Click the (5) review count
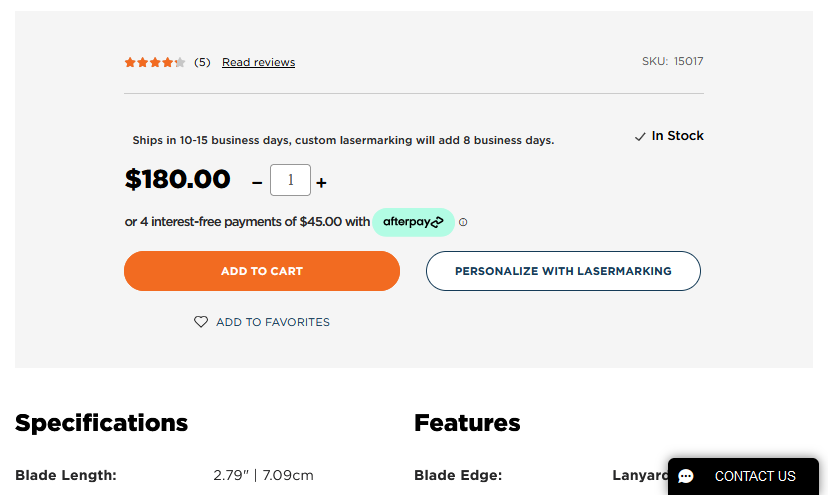Screen dimensions: 828x495 pyautogui.click(x=202, y=62)
